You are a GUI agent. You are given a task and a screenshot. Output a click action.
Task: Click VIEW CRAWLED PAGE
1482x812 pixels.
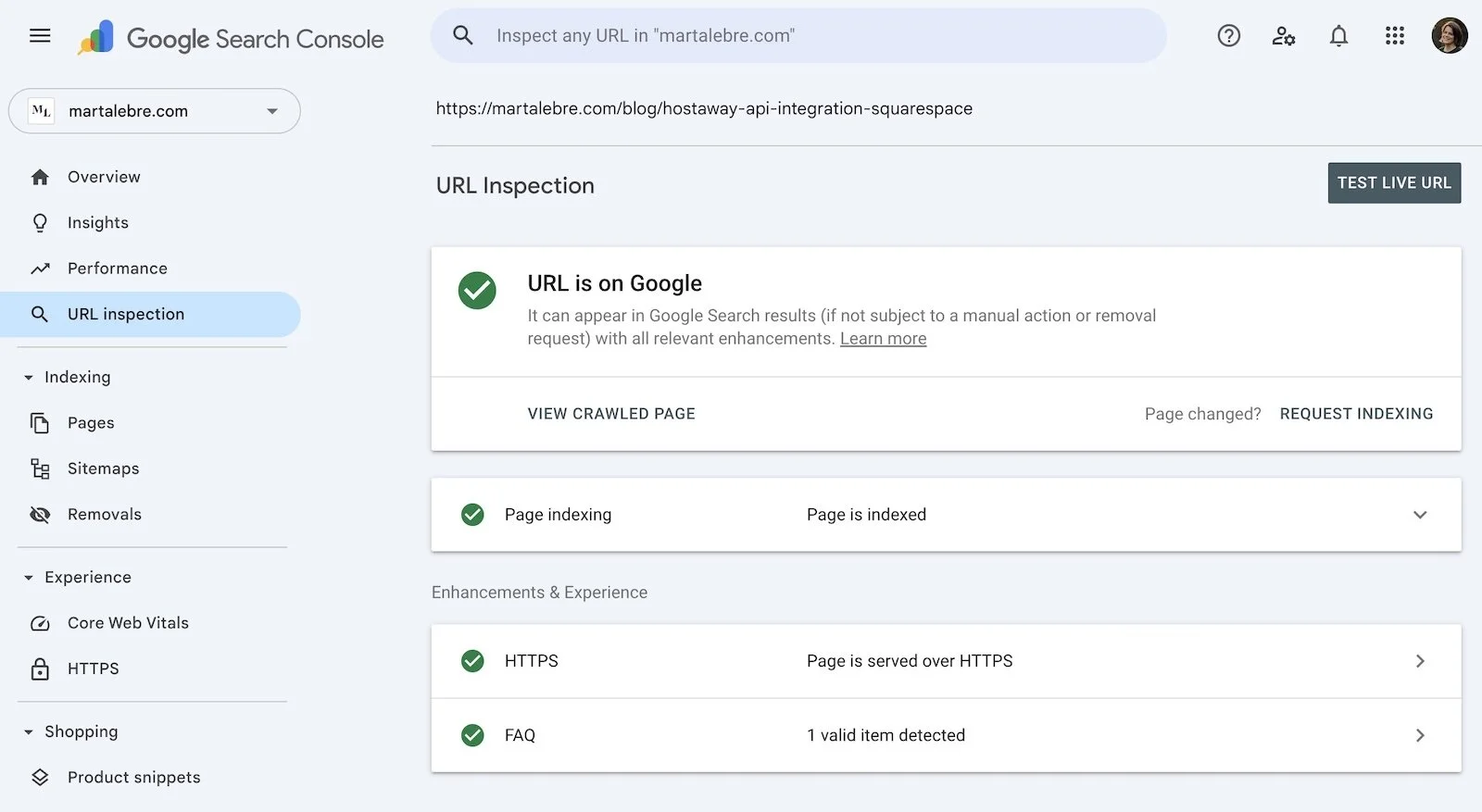[x=611, y=414]
